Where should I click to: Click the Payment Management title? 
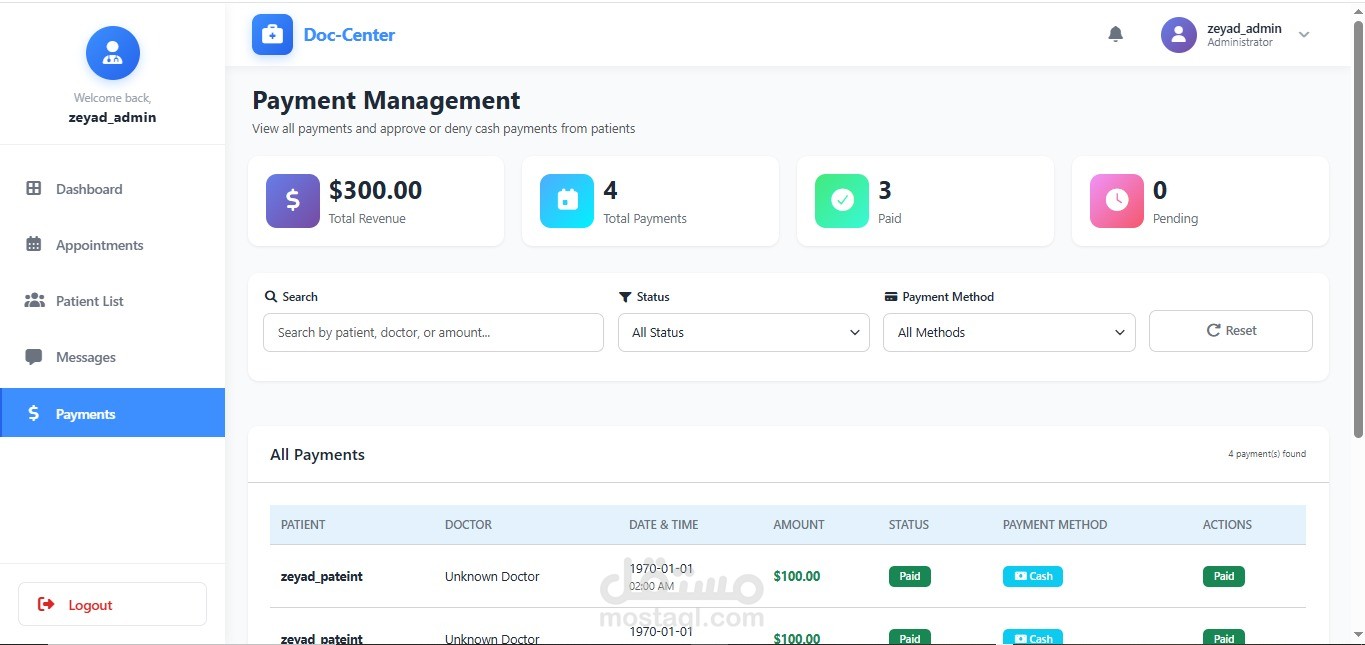(x=386, y=100)
